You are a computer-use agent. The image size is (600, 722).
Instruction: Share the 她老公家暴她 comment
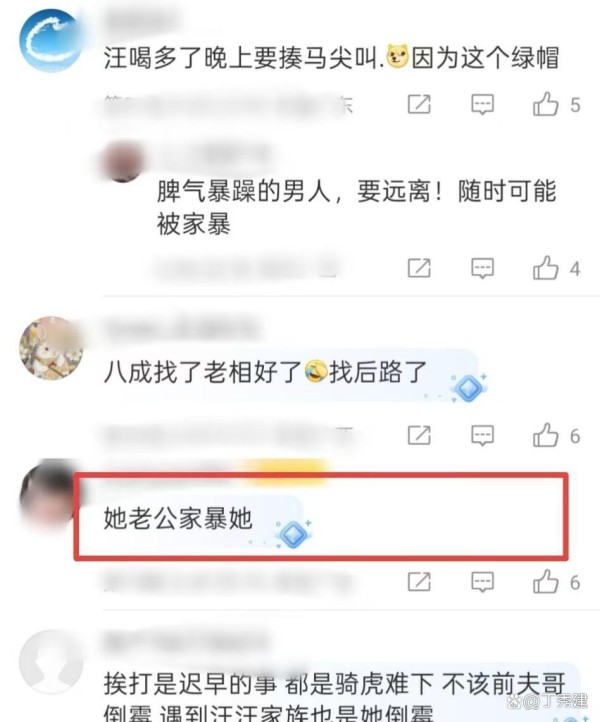tap(419, 582)
